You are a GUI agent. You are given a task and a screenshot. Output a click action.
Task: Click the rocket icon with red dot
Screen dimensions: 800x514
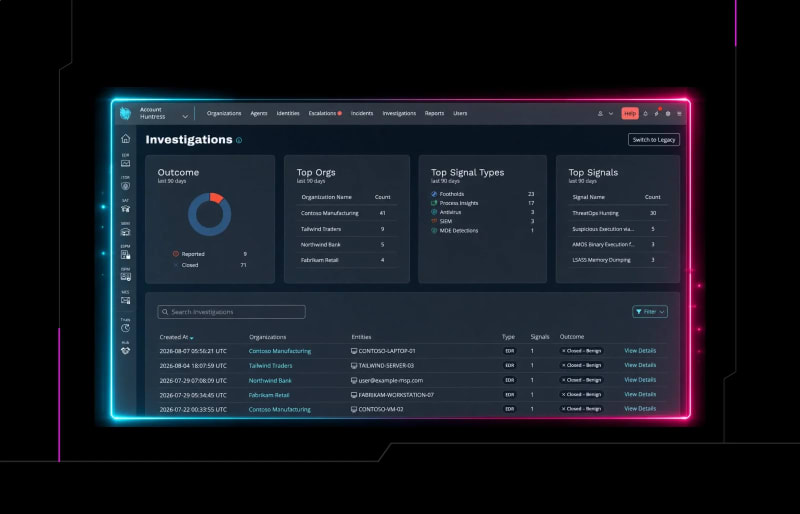tap(657, 113)
